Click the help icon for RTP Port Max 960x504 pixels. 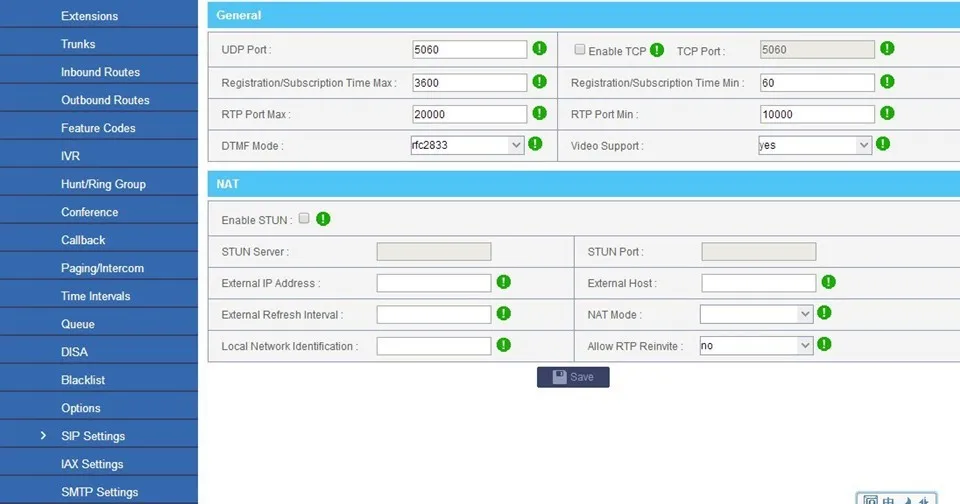pos(539,113)
